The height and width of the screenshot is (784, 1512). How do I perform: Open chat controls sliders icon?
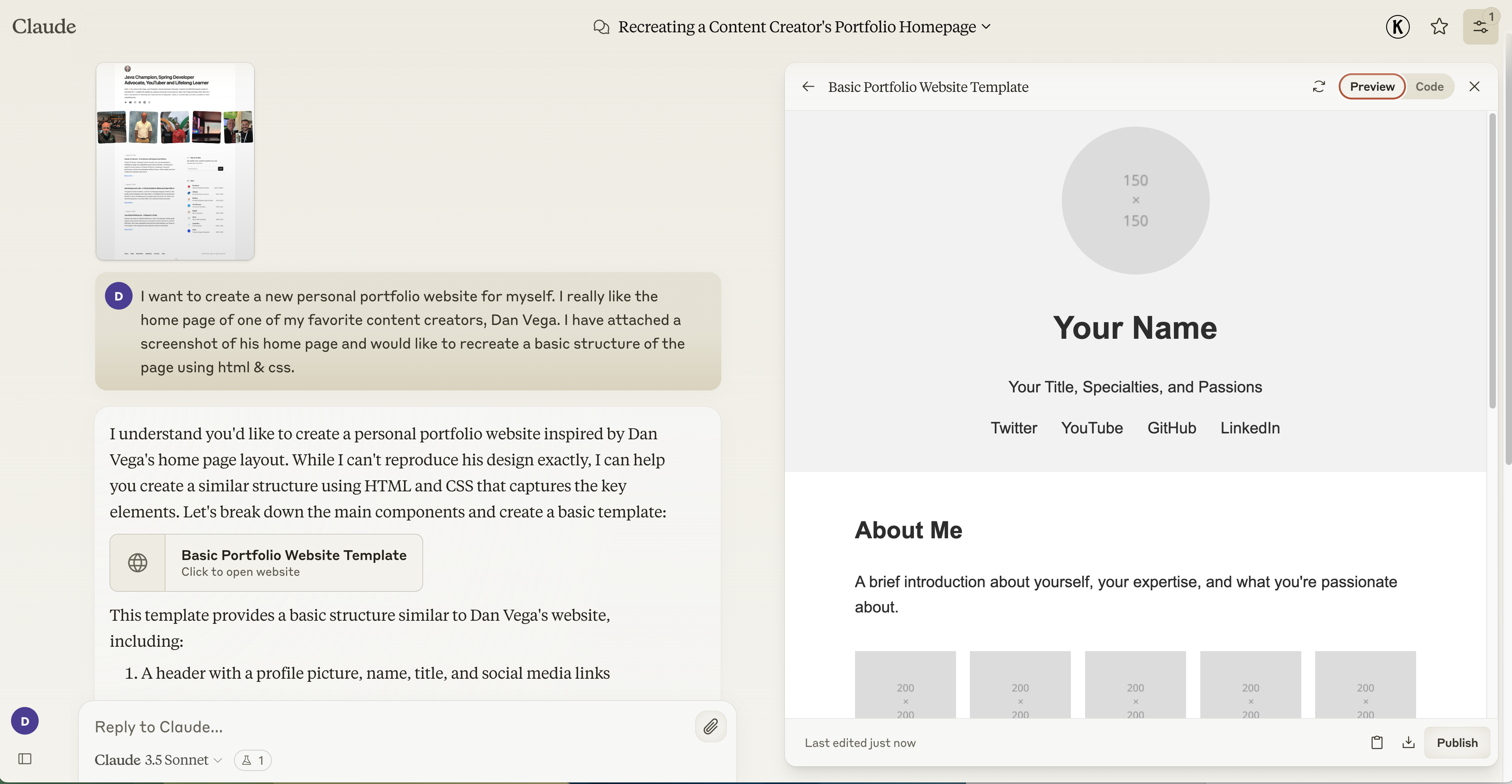(x=1480, y=26)
